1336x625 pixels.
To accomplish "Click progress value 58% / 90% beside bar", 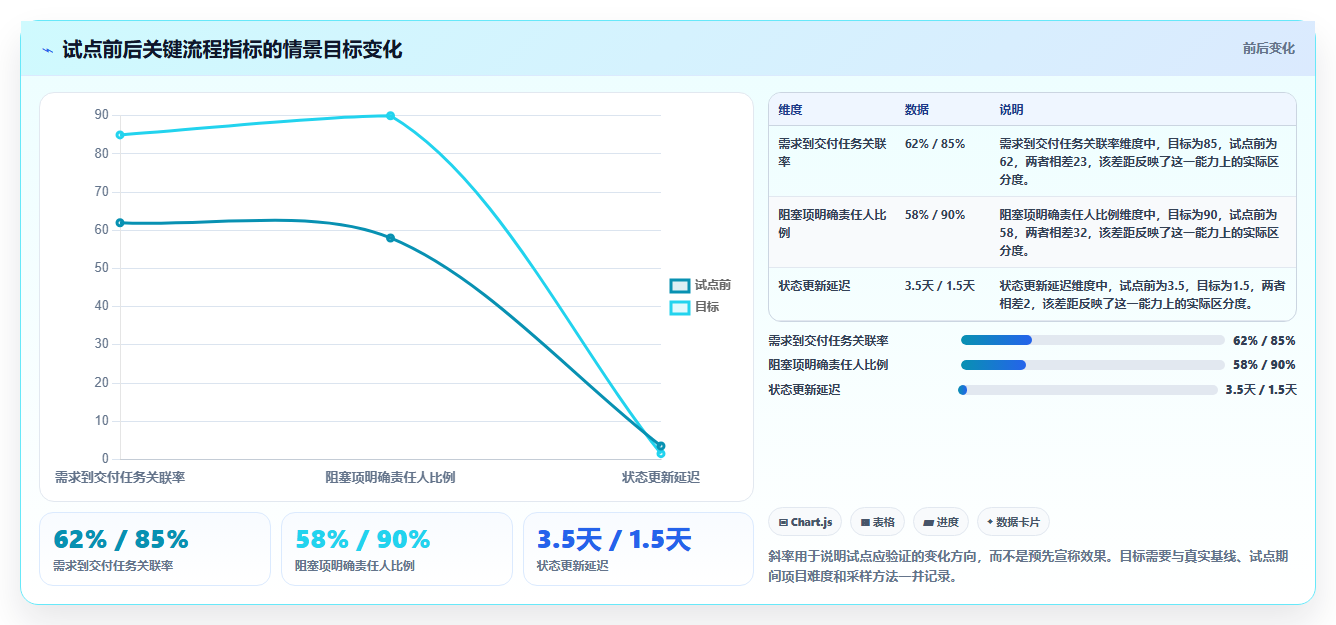I will [1264, 365].
